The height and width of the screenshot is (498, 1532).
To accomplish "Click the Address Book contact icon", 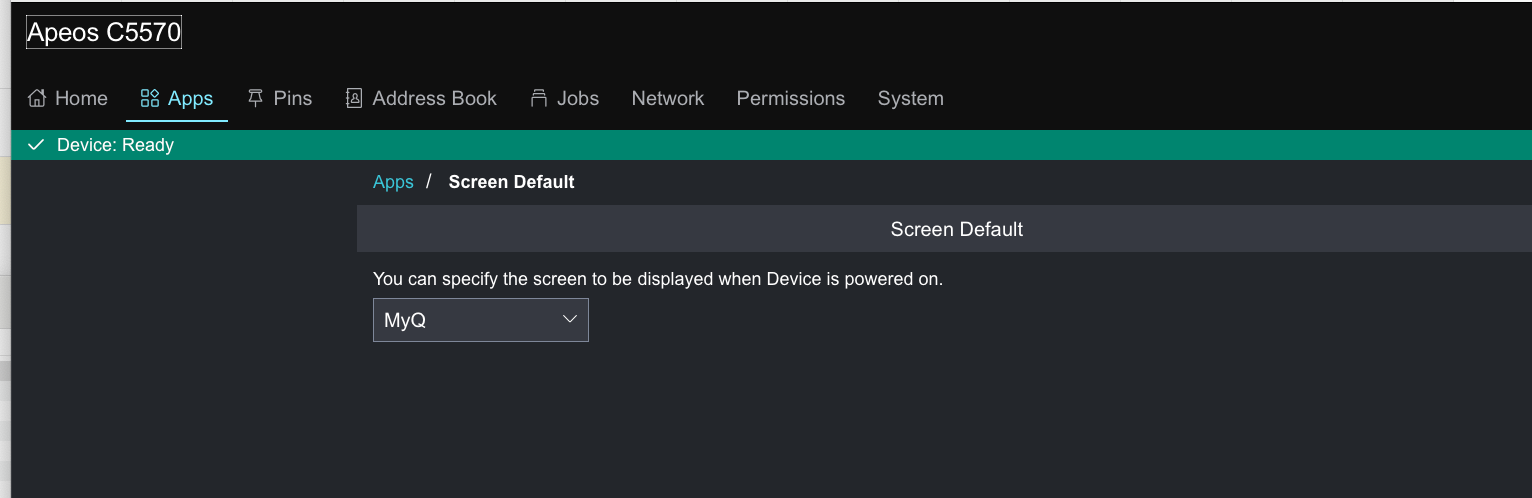I will pyautogui.click(x=354, y=98).
